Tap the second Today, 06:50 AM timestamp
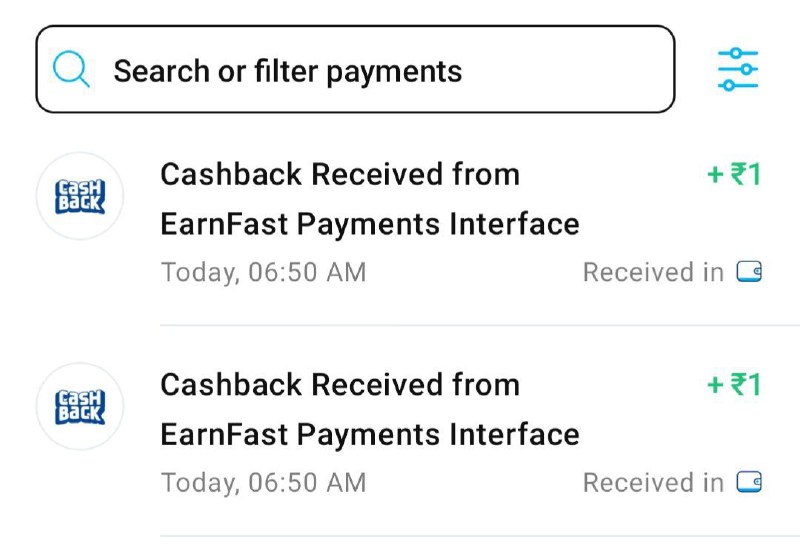This screenshot has height=554, width=800. (x=264, y=483)
